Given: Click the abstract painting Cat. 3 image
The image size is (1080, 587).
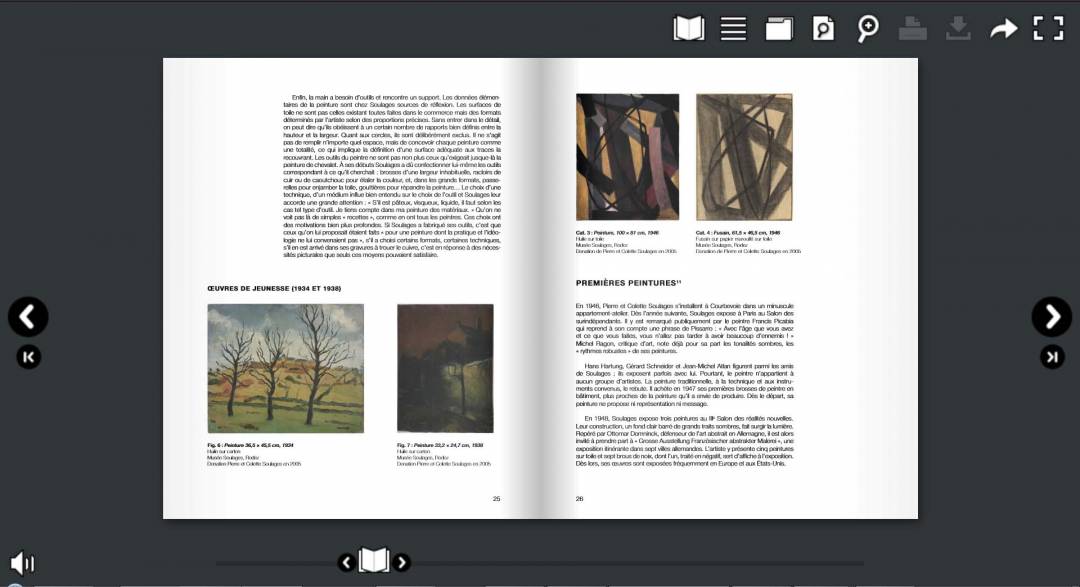Looking at the screenshot, I should point(627,157).
